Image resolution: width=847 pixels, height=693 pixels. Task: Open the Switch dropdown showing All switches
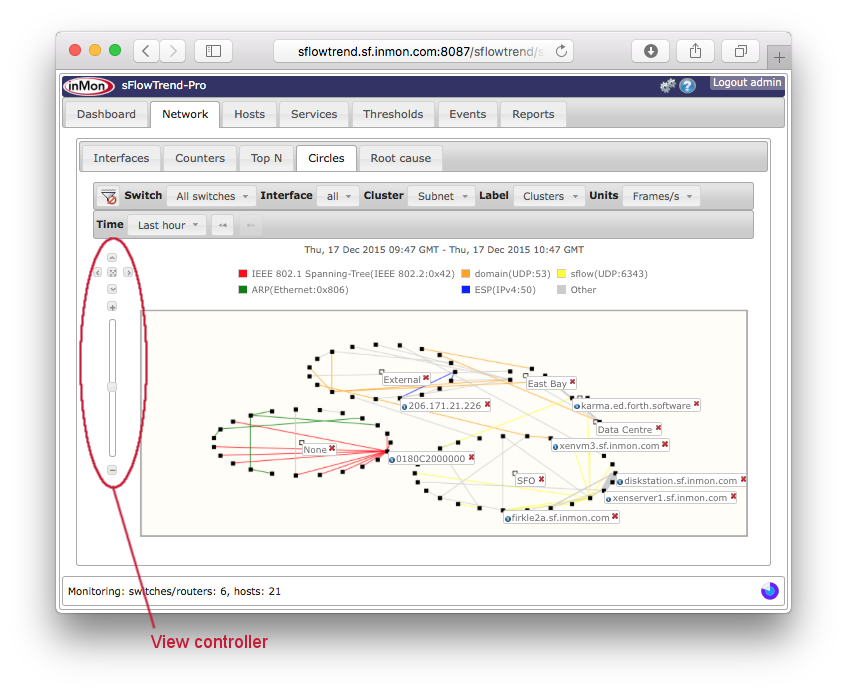tap(211, 196)
